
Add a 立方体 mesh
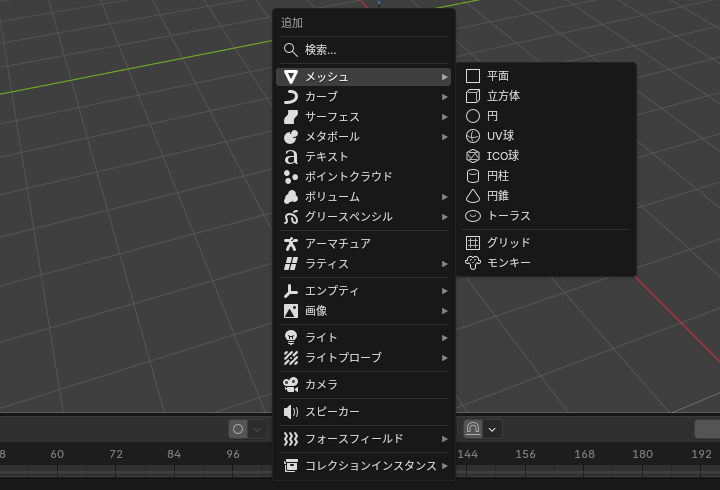point(546,96)
